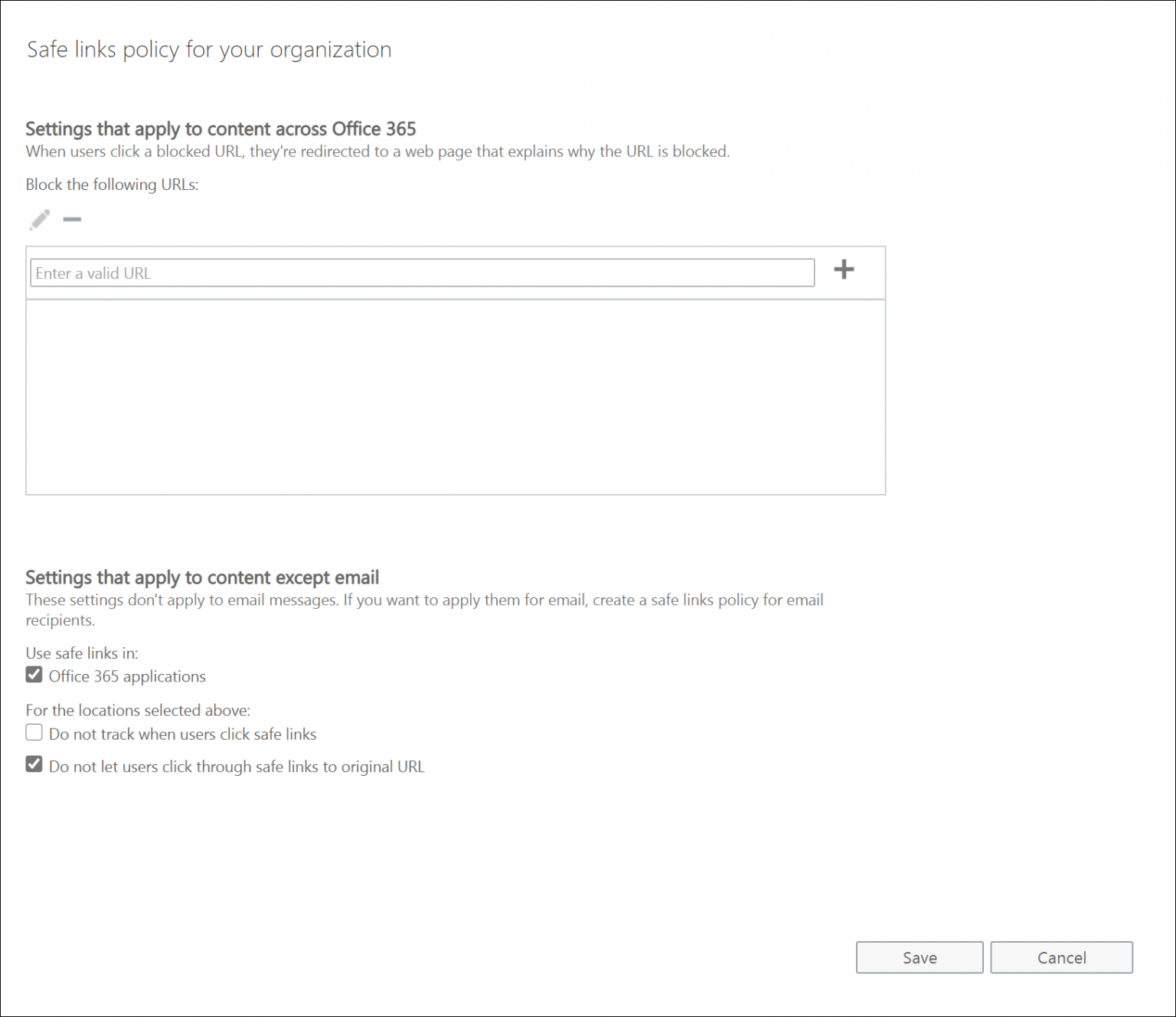Click the edit icon under Block the following URLs

40,220
